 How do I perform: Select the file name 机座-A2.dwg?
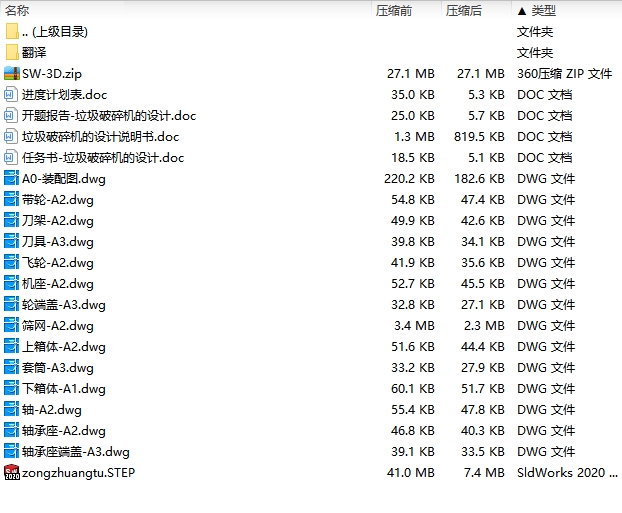(58, 284)
